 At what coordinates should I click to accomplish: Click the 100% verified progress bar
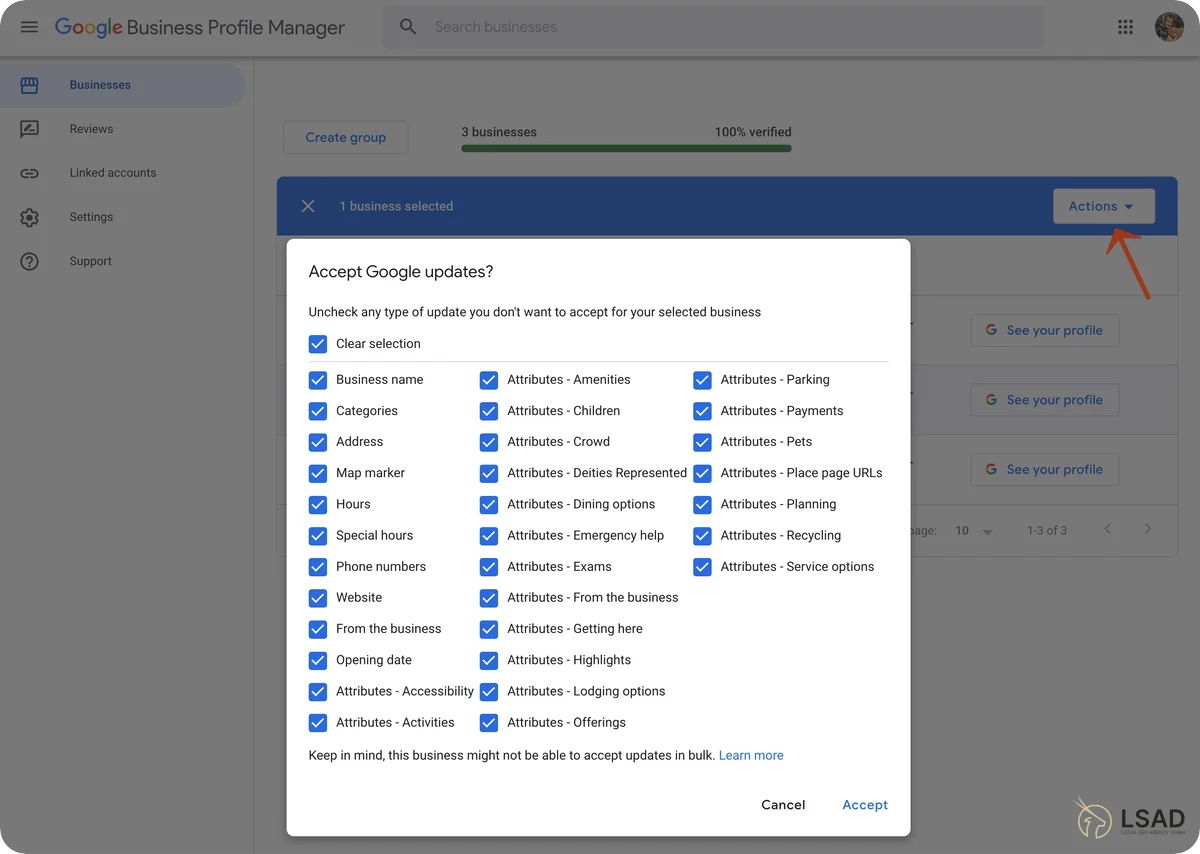coord(626,149)
